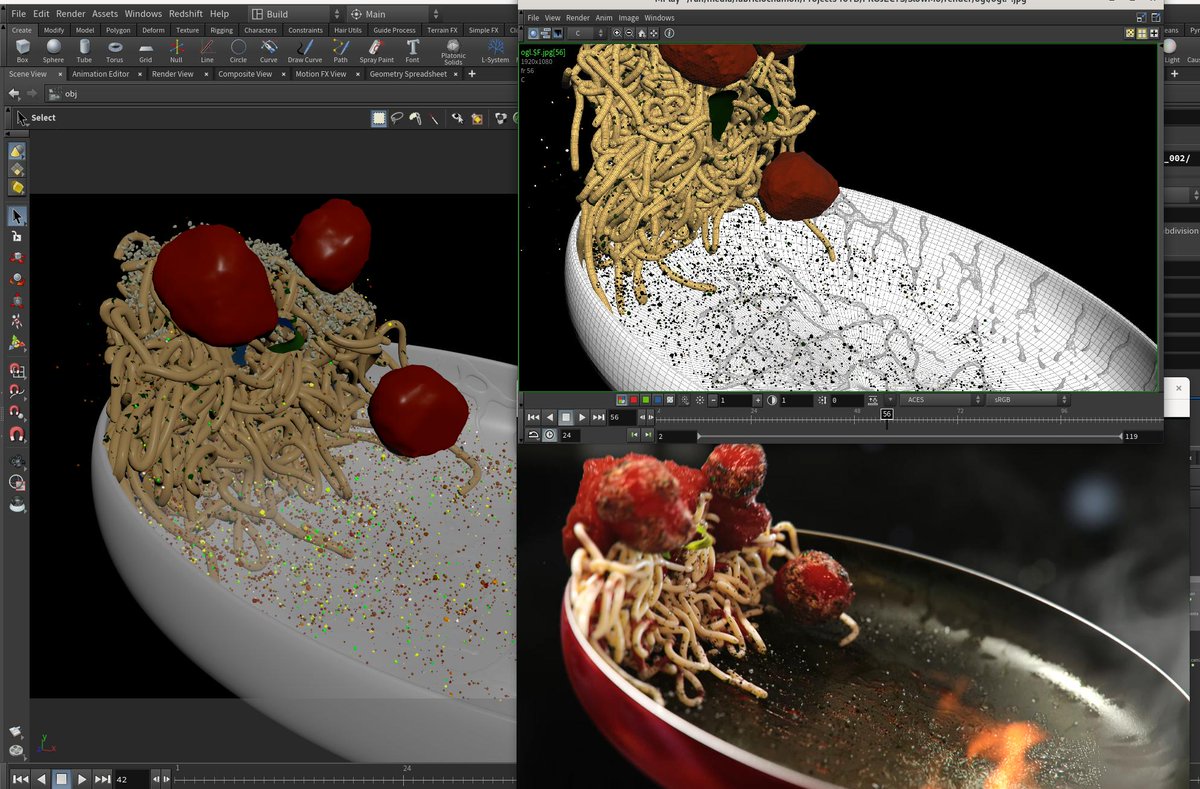Expand display options arrow left of ACES
The height and width of the screenshot is (789, 1200).
click(890, 400)
